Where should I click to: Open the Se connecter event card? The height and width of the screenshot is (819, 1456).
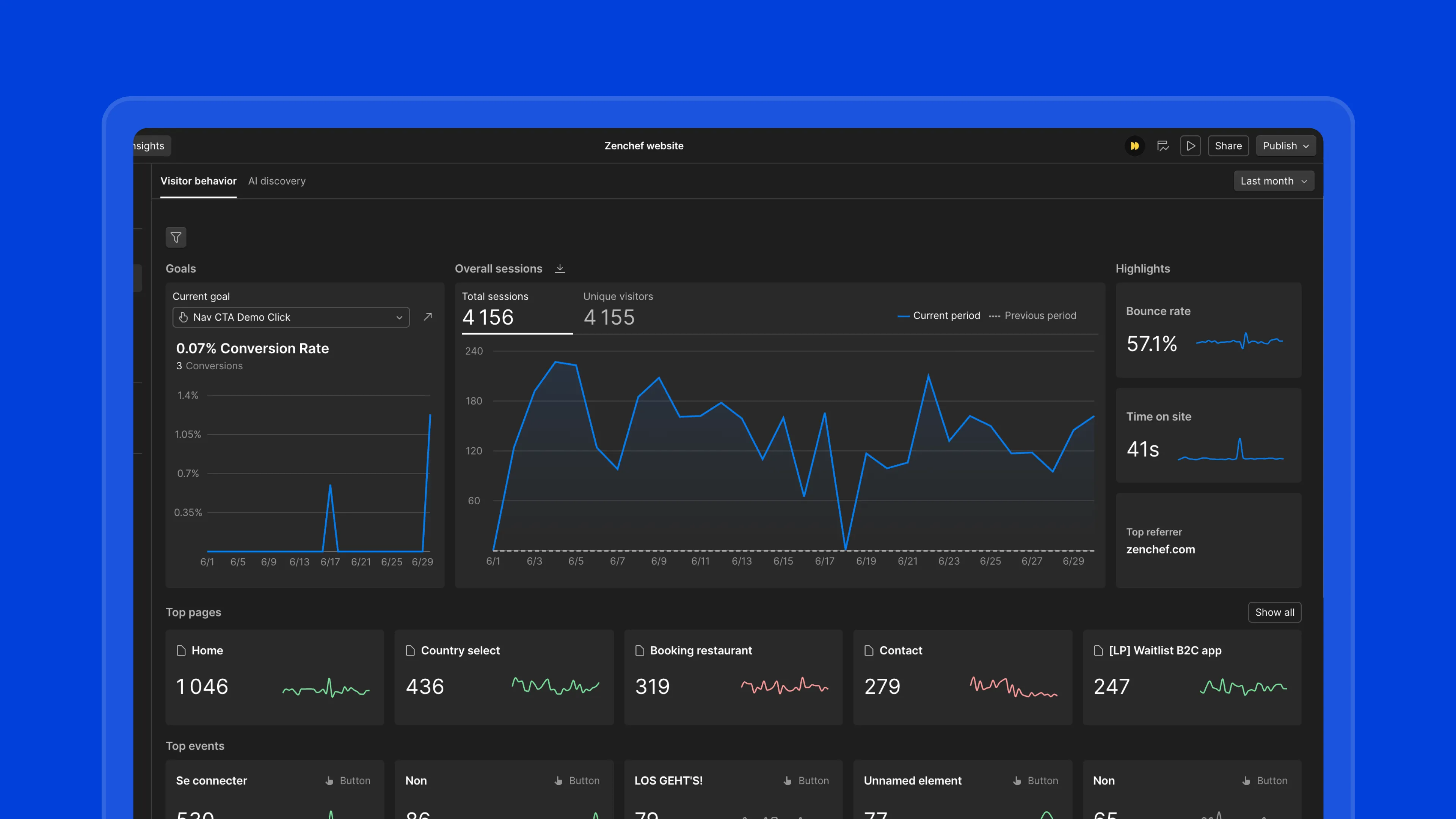point(275,789)
